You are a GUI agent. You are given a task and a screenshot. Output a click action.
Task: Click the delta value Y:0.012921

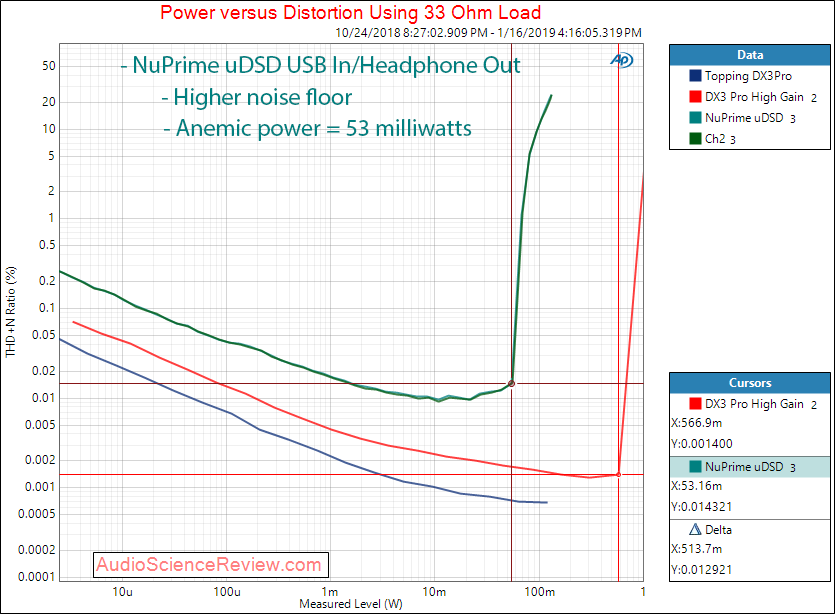tap(702, 570)
